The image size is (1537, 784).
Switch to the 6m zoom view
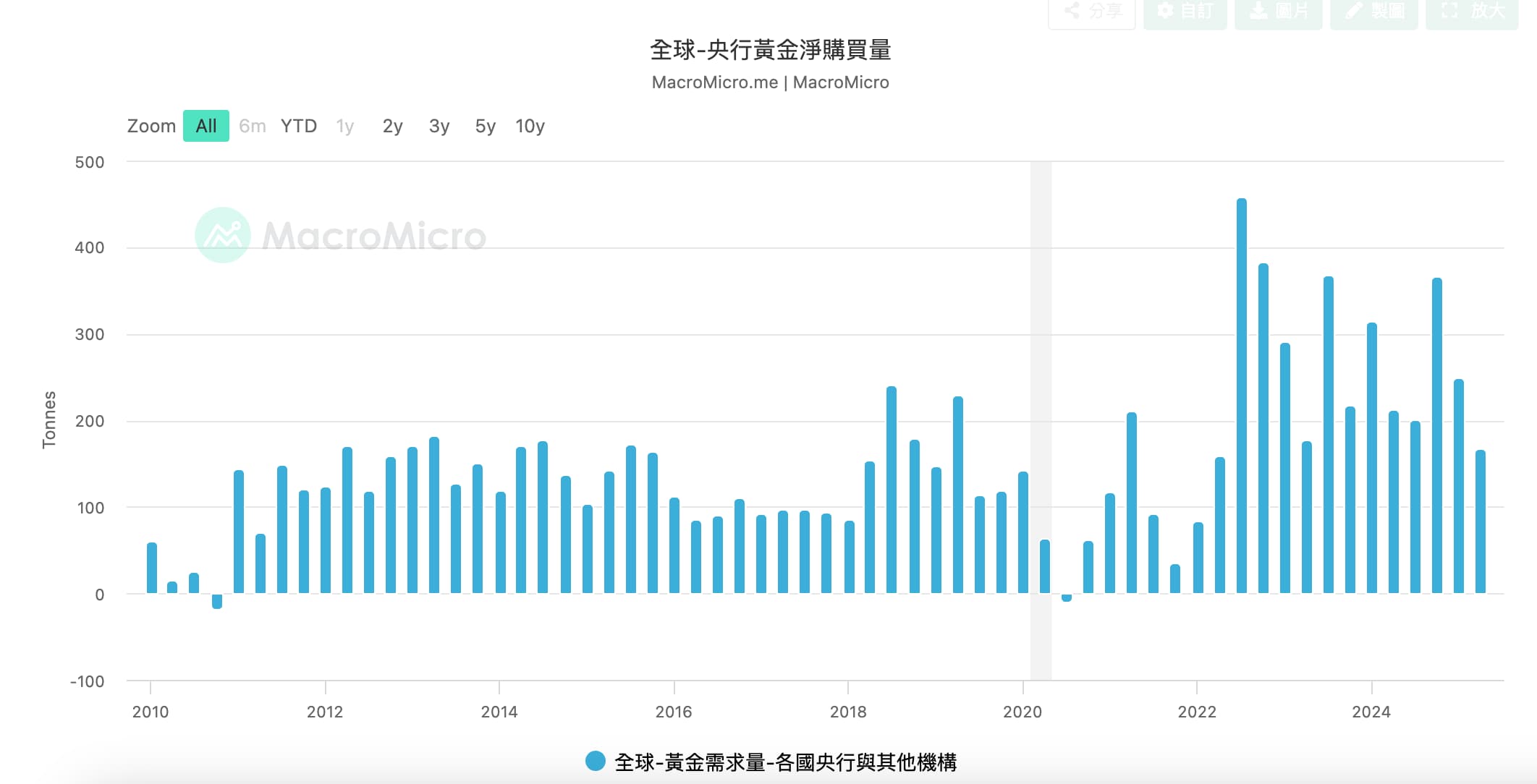click(252, 126)
